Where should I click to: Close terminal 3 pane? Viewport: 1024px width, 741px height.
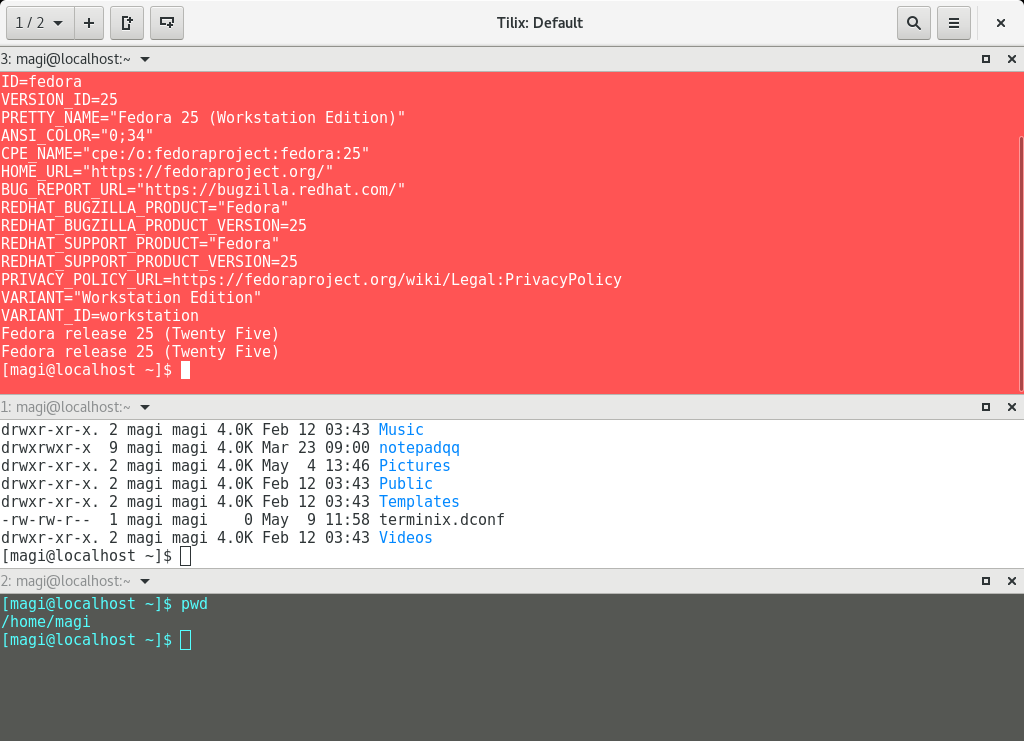pos(1012,59)
